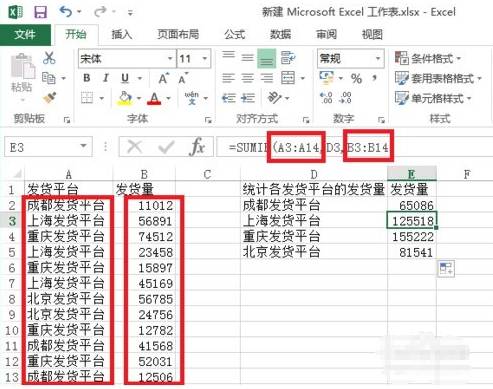This screenshot has height=389, width=493.
Task: Click the Decrease Decimal icon
Action: click(345, 98)
